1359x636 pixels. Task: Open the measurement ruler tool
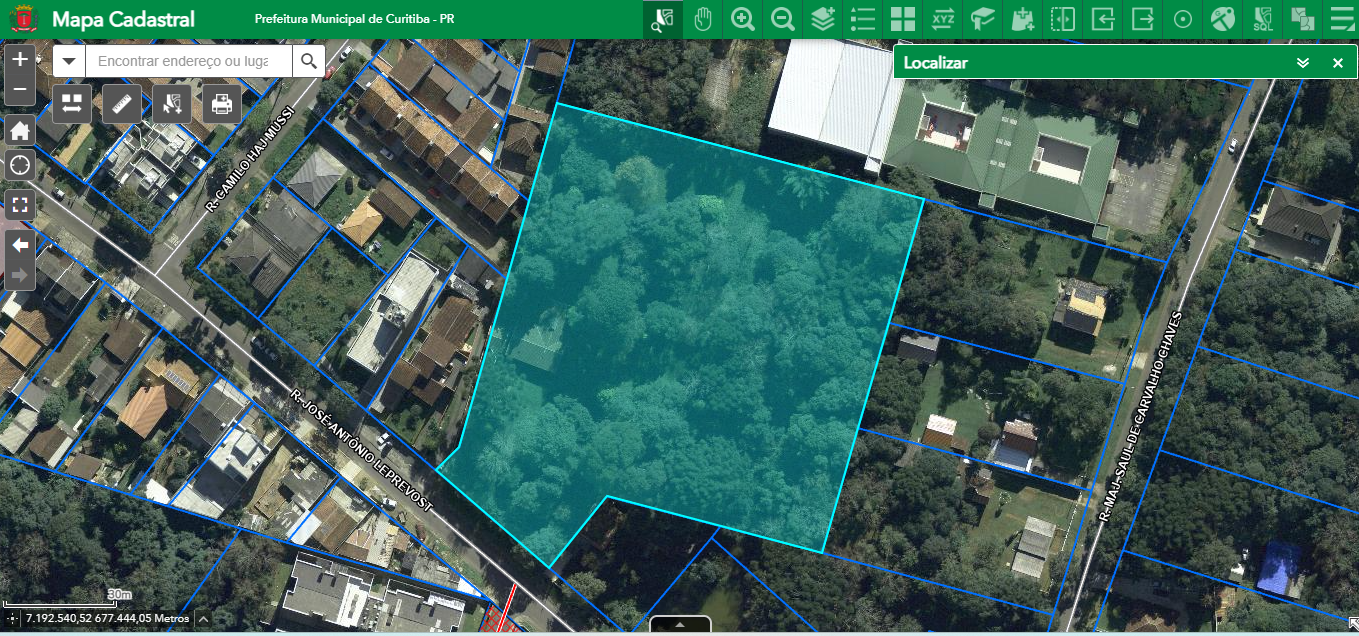(122, 103)
